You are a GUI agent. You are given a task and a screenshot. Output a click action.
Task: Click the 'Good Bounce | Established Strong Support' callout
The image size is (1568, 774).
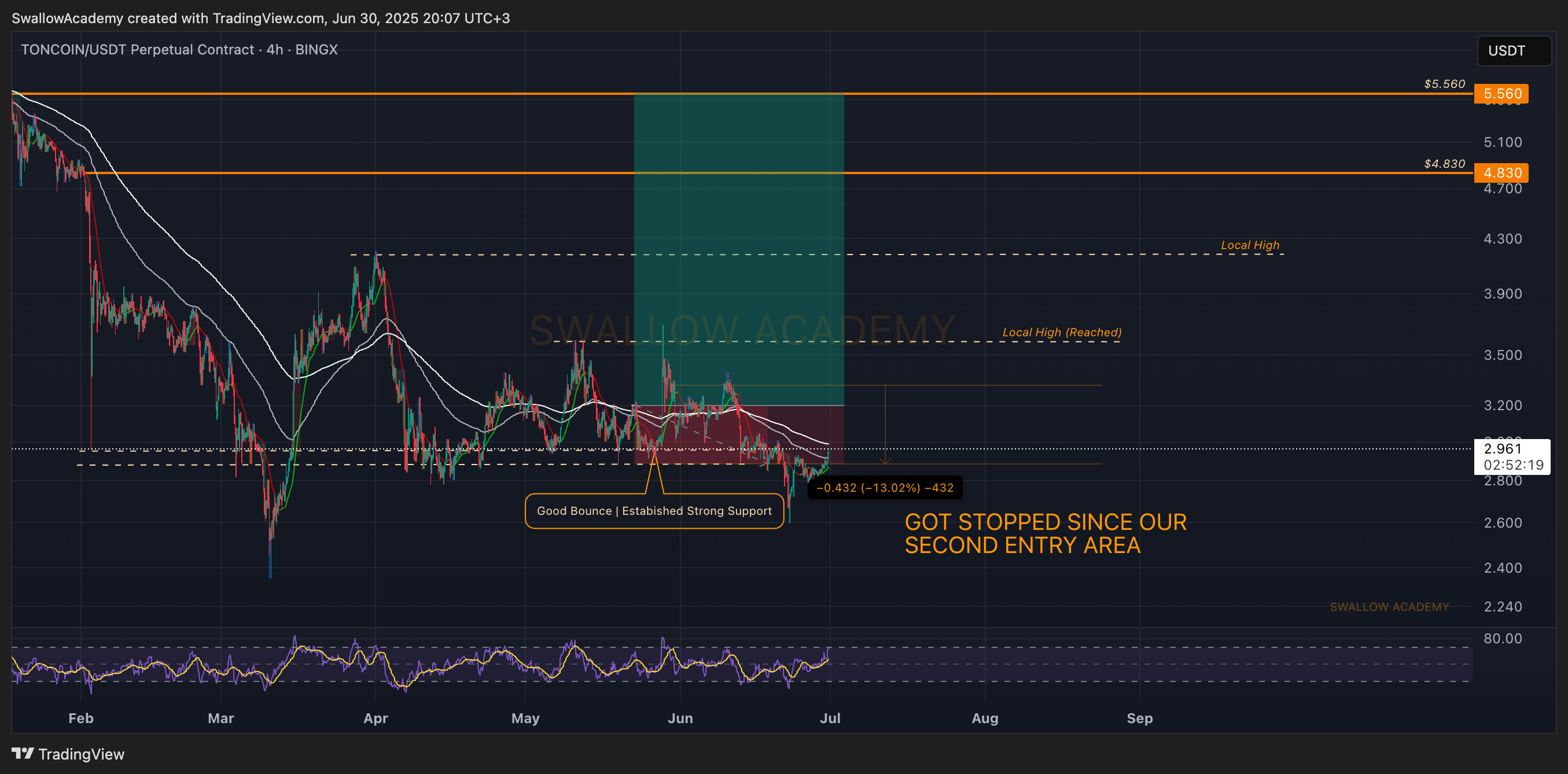654,511
